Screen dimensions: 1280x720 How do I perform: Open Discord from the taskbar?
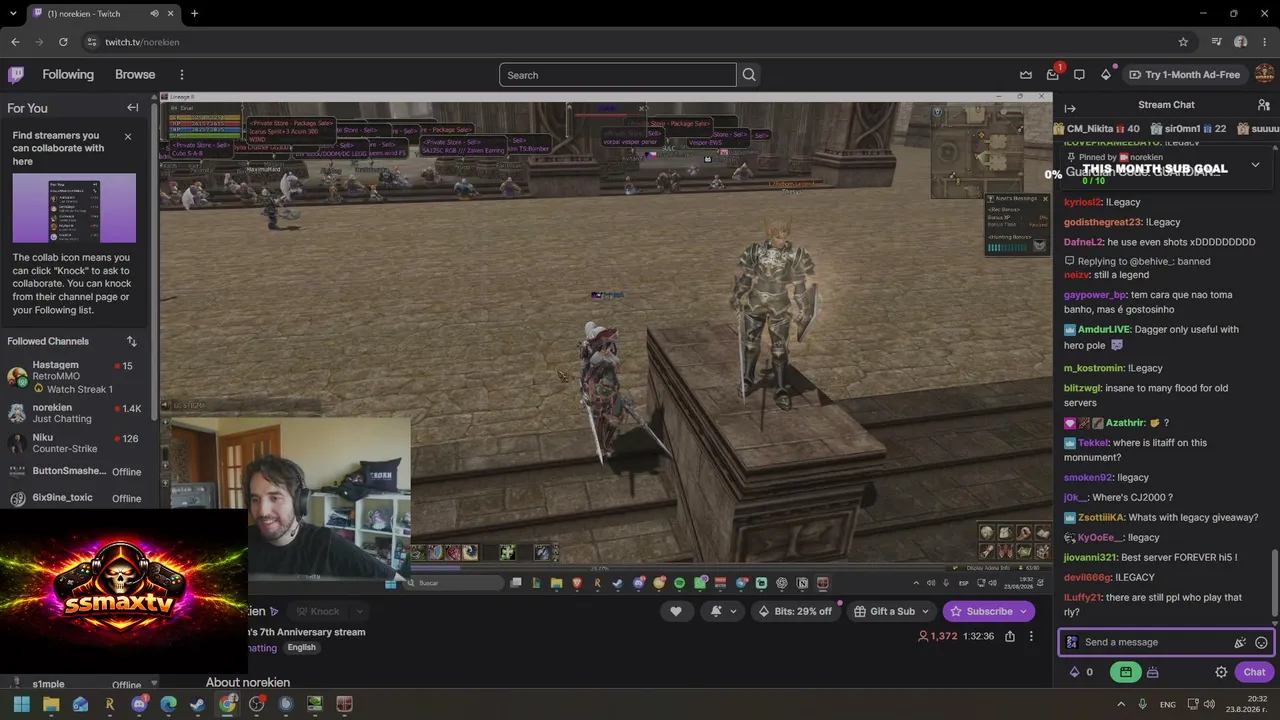click(x=139, y=704)
